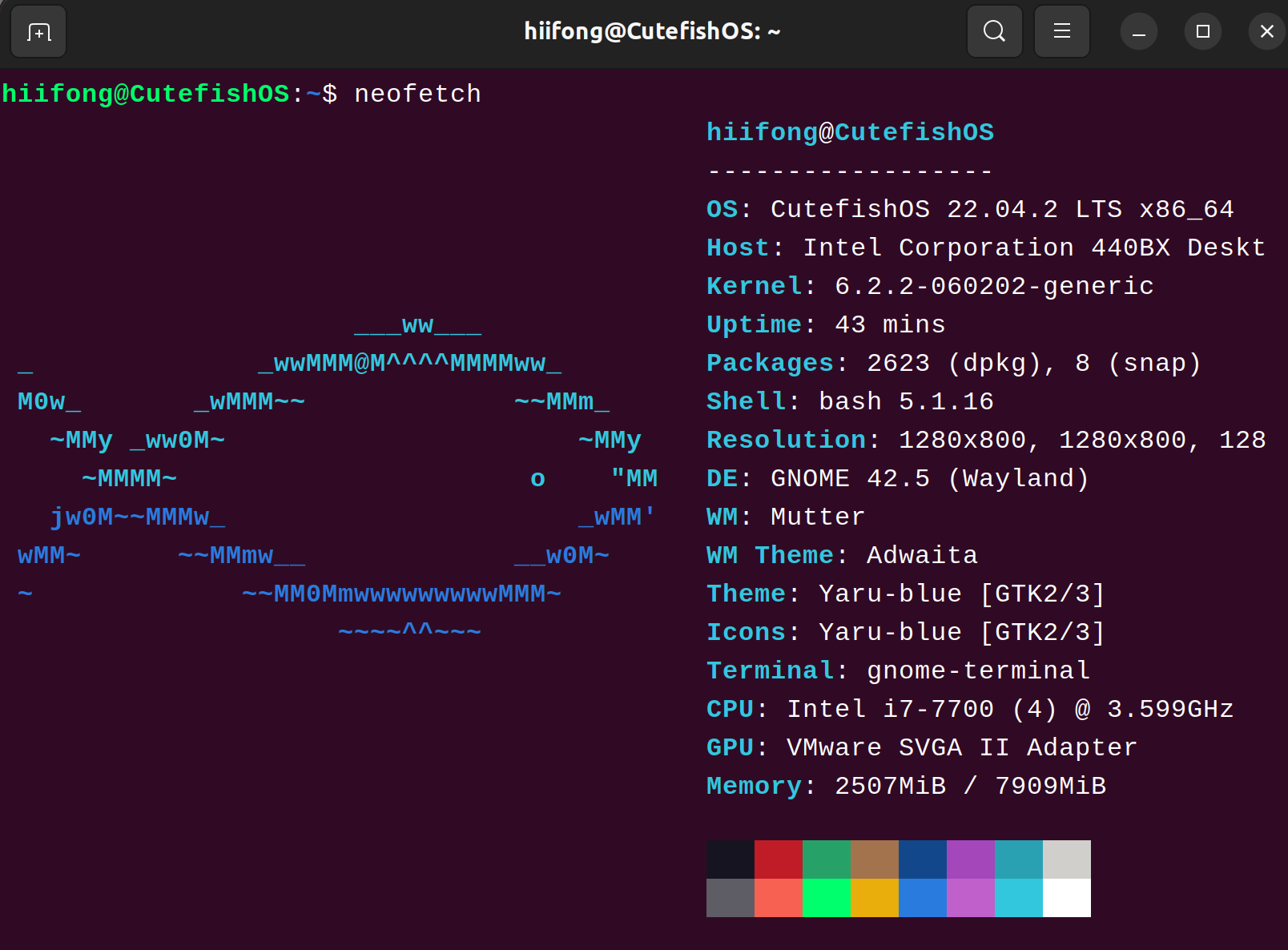Screen dimensions: 1288x950
Task: Click the cyan swatch in bottom row
Action: tap(1018, 898)
